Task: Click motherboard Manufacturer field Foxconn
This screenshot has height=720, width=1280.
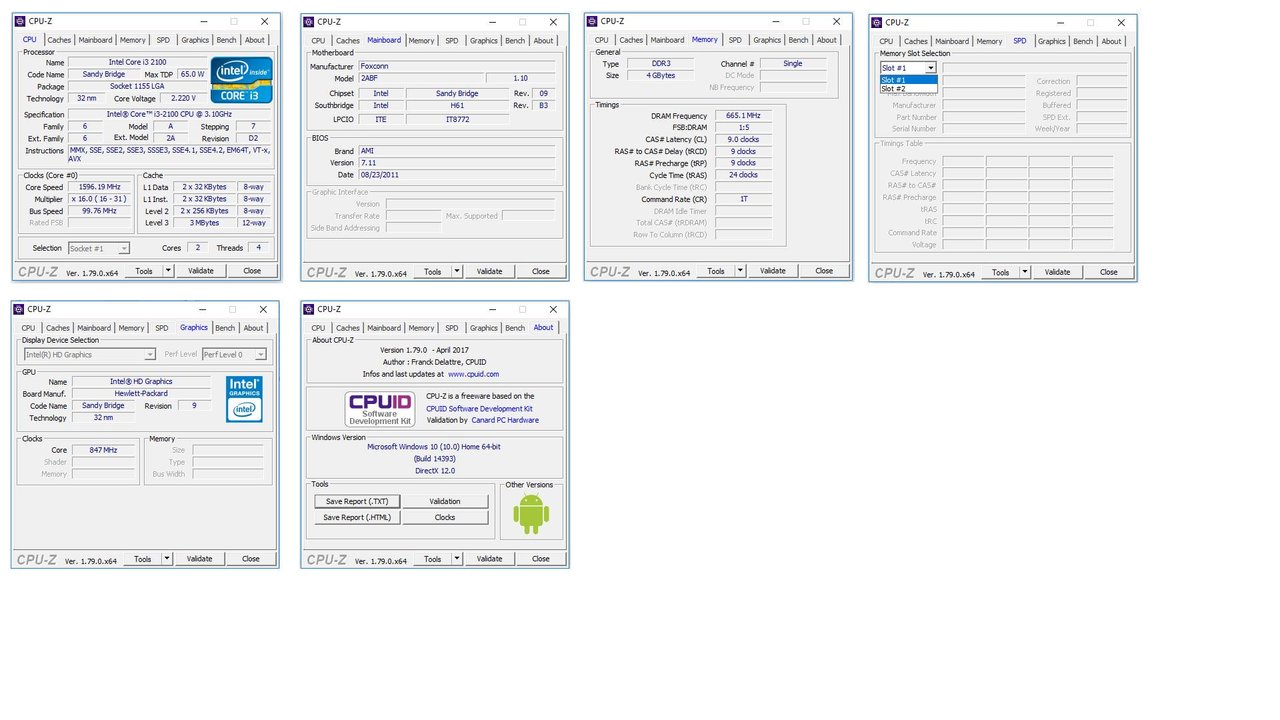Action: pos(457,66)
